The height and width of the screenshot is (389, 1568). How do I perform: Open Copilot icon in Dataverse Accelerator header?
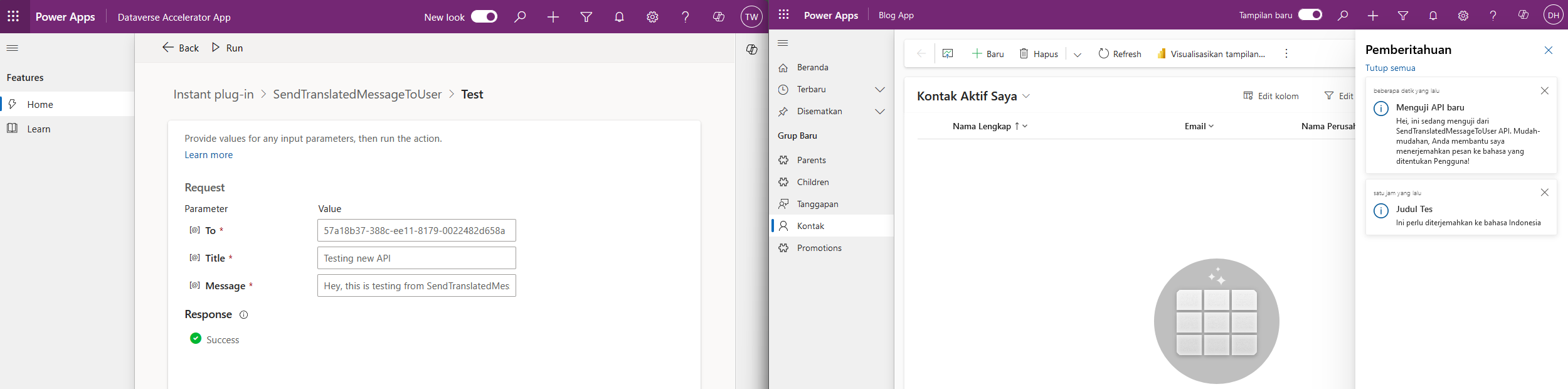tap(719, 17)
